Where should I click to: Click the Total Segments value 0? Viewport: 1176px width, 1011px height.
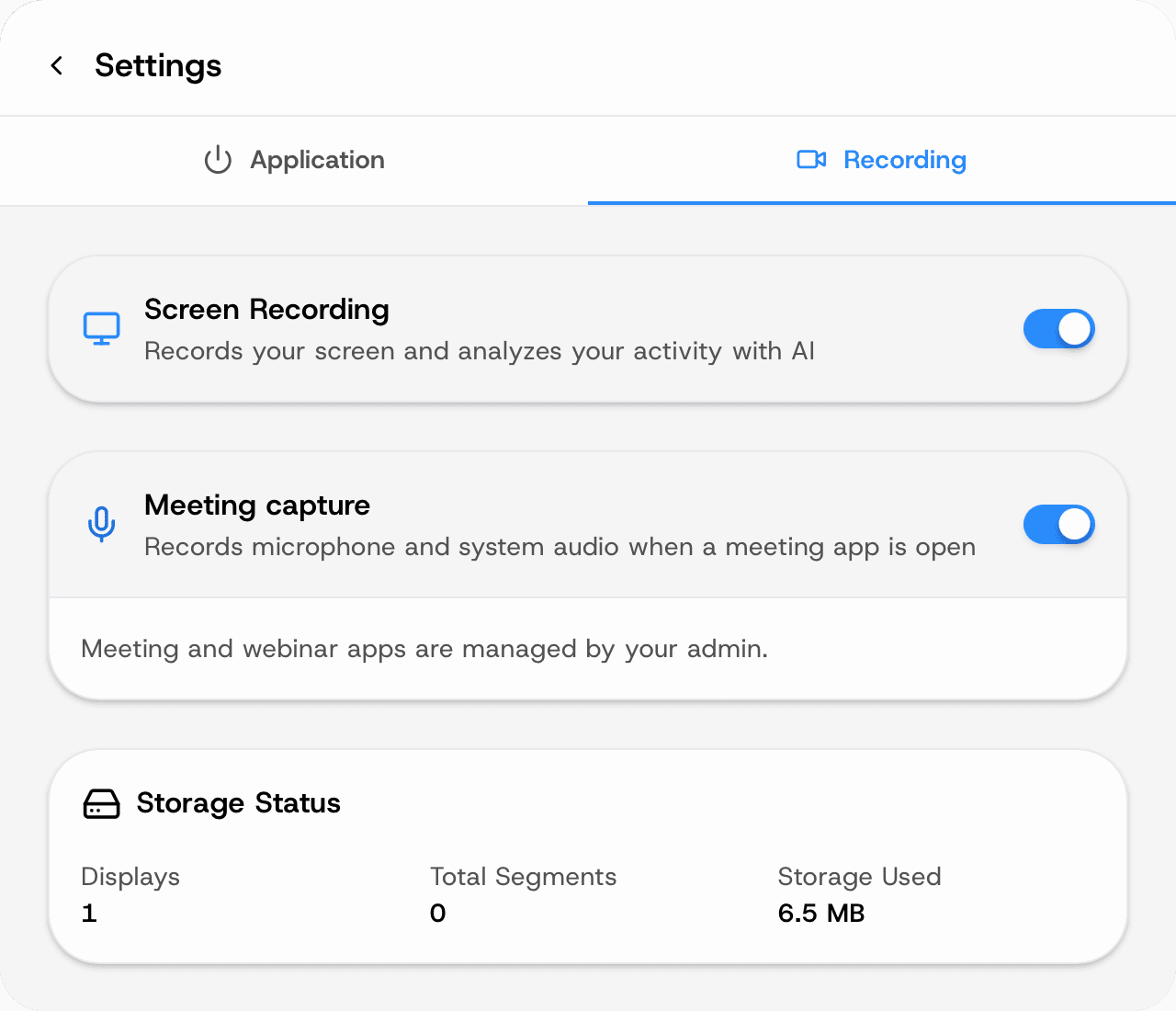pyautogui.click(x=438, y=914)
